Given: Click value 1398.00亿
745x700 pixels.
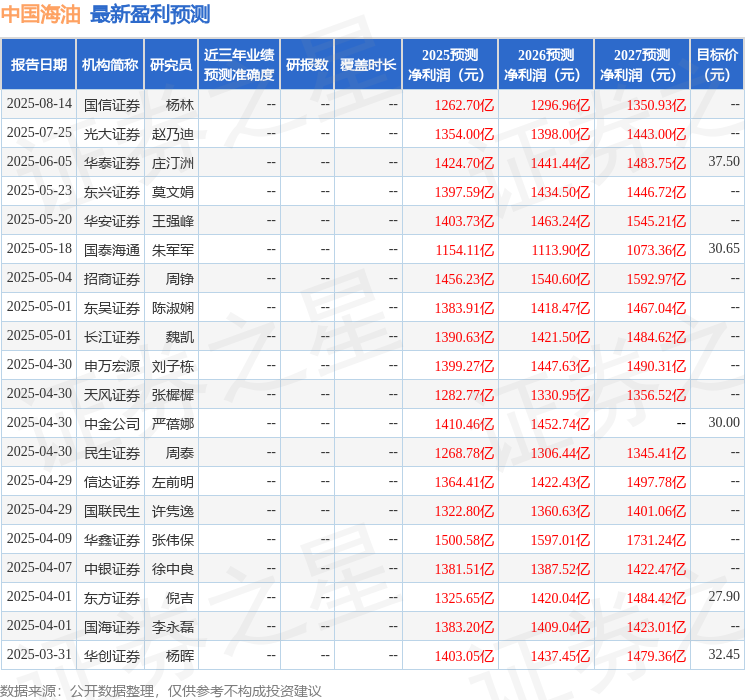Looking at the screenshot, I should [560, 134].
